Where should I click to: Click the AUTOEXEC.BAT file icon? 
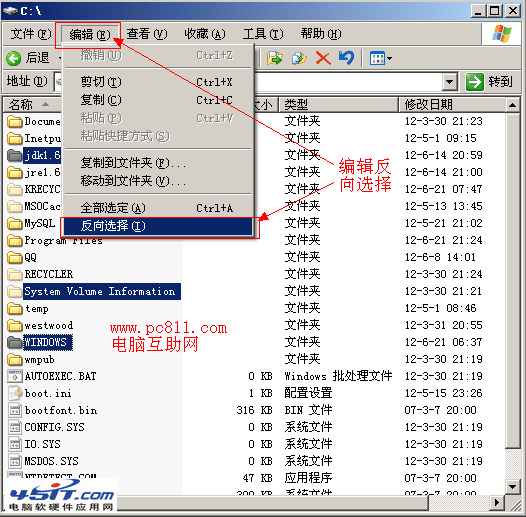point(14,376)
